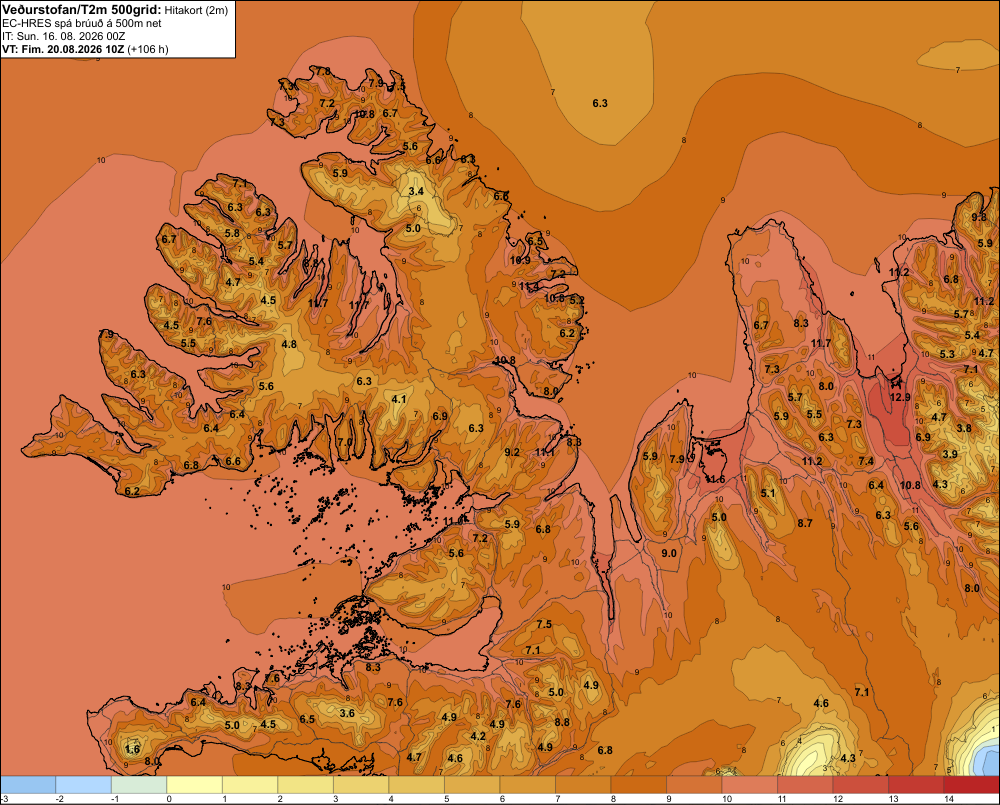This screenshot has height=805, width=1000.
Task: Click the 11.6 temperature label on the map
Action: (715, 479)
